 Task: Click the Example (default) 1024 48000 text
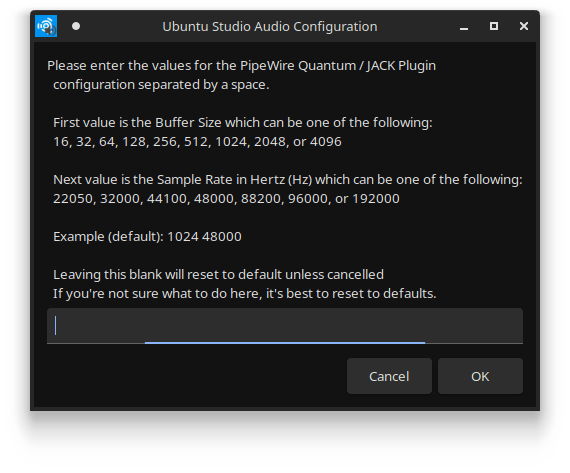click(x=147, y=237)
